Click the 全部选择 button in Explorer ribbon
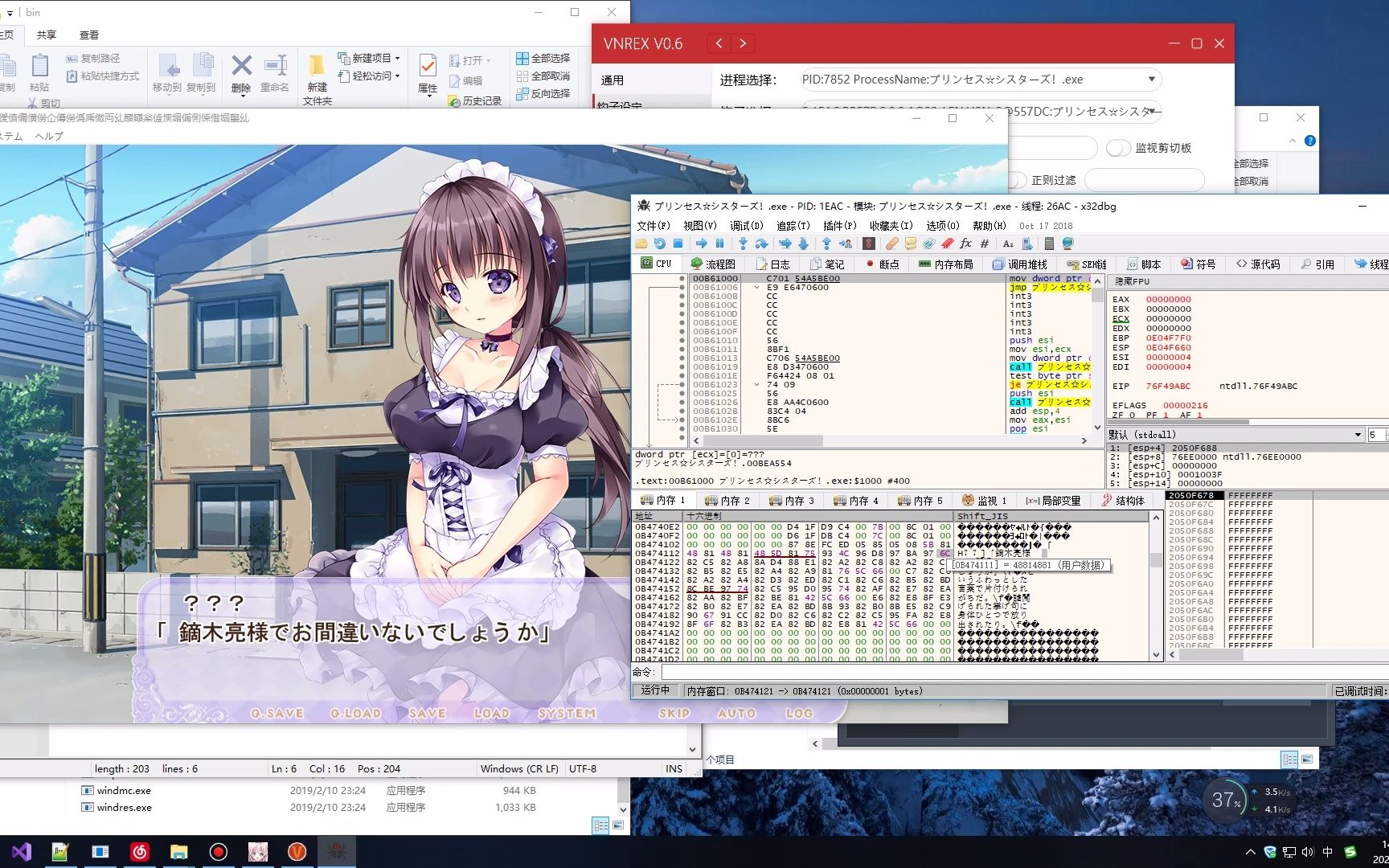Viewport: 1389px width, 868px height. pyautogui.click(x=543, y=58)
